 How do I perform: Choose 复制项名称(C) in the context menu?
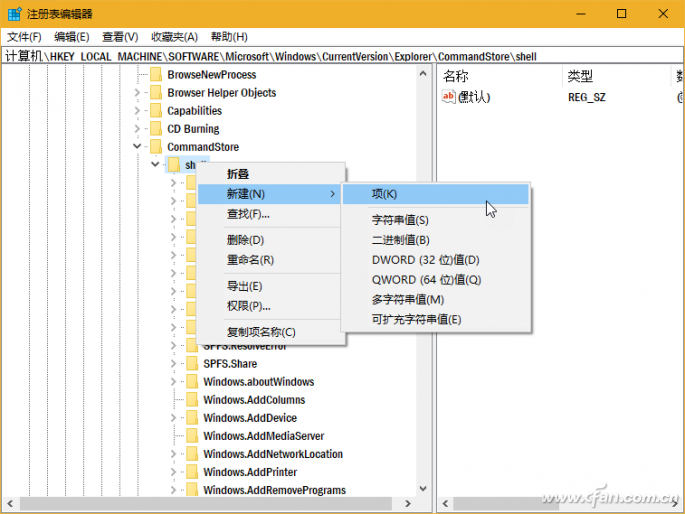(x=270, y=332)
